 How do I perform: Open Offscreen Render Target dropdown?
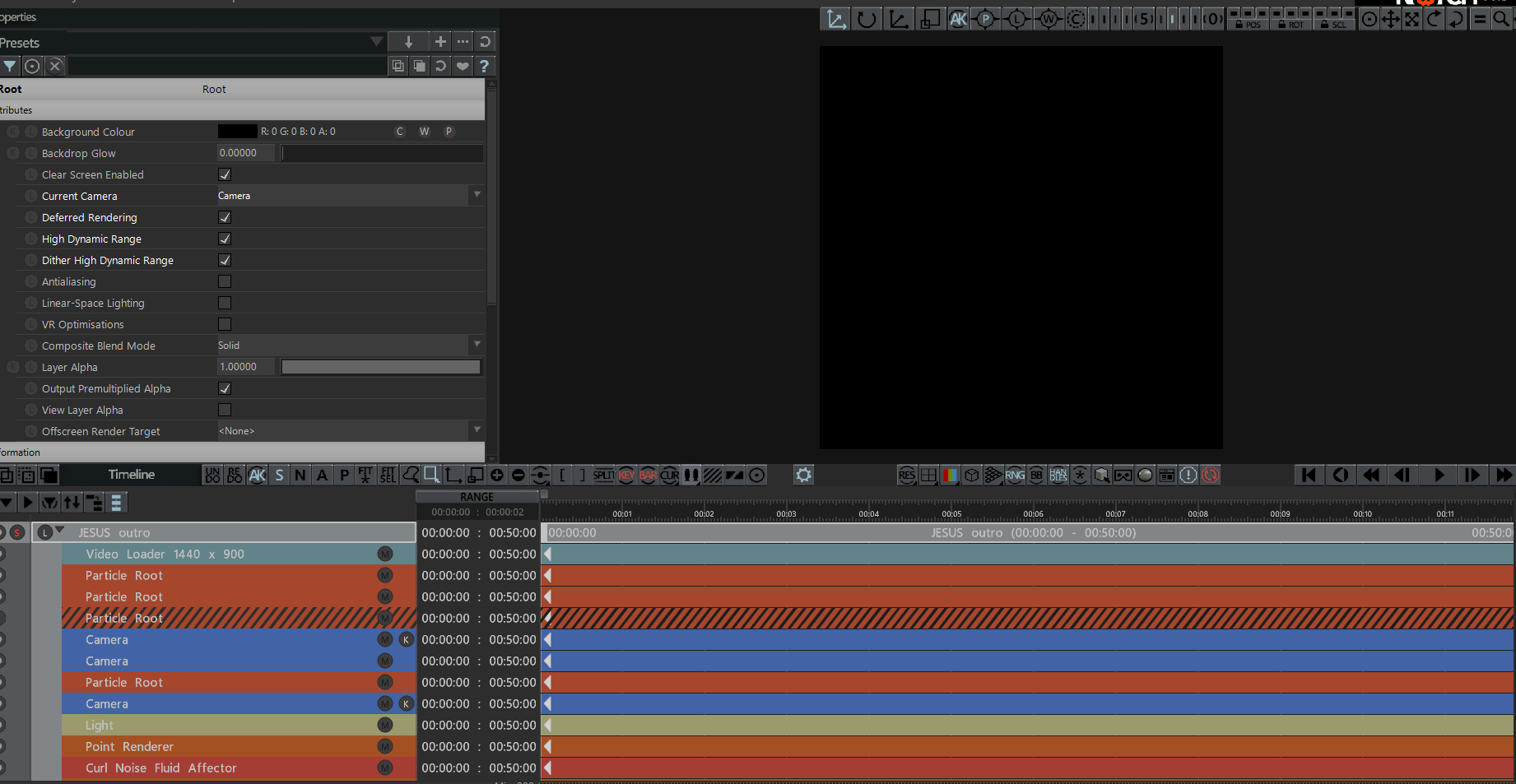[x=350, y=431]
